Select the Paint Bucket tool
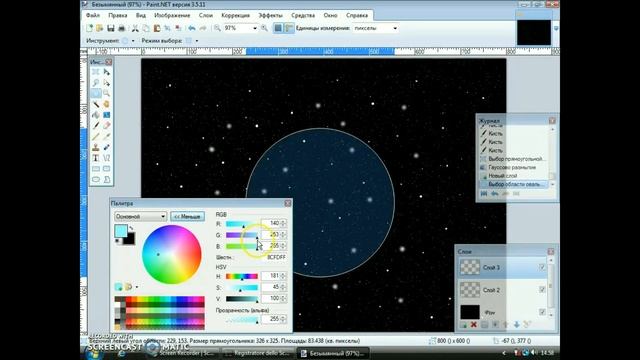 click(96, 115)
